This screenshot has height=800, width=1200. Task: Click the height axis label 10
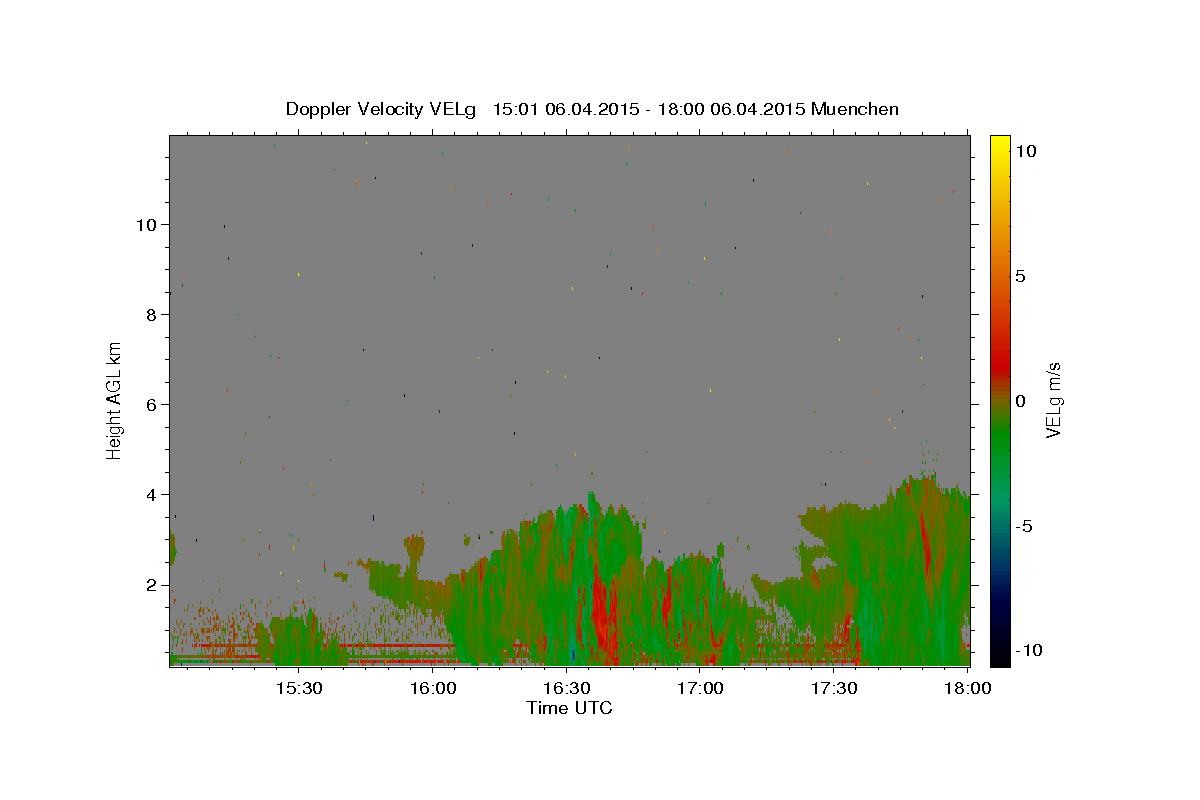[x=147, y=224]
